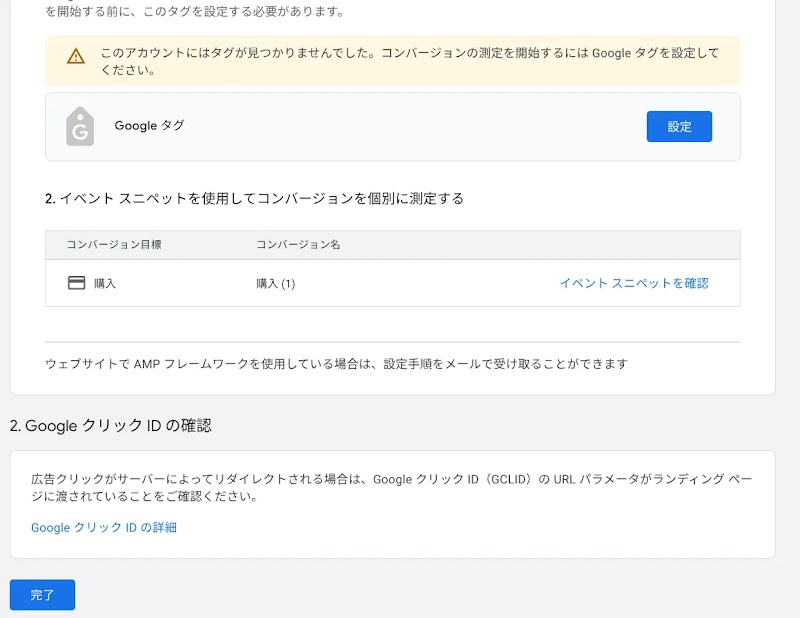Click the yellow warning triangle icon
This screenshot has width=800, height=618.
coord(76,56)
